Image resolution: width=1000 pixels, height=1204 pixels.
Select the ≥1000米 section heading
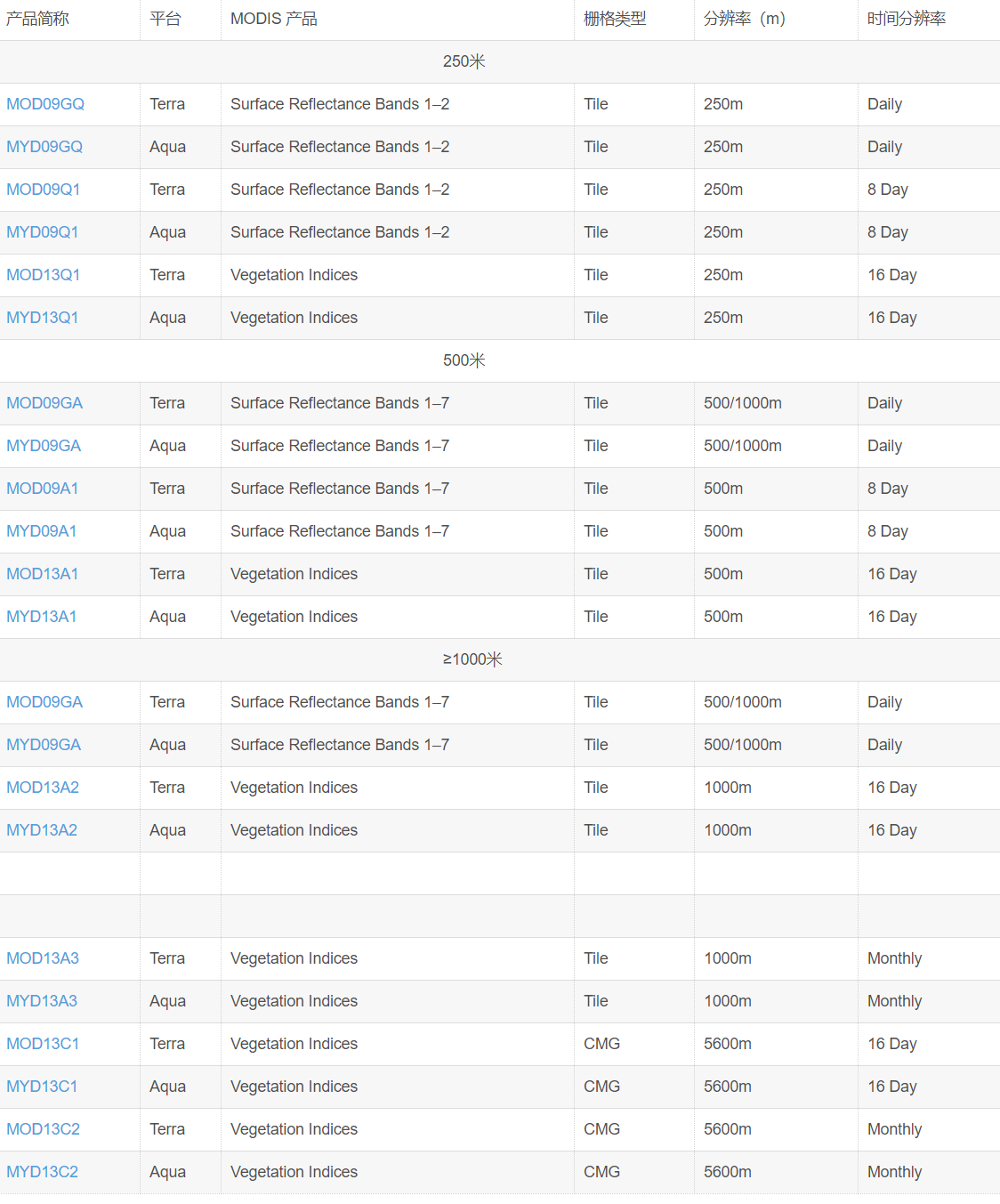(472, 659)
